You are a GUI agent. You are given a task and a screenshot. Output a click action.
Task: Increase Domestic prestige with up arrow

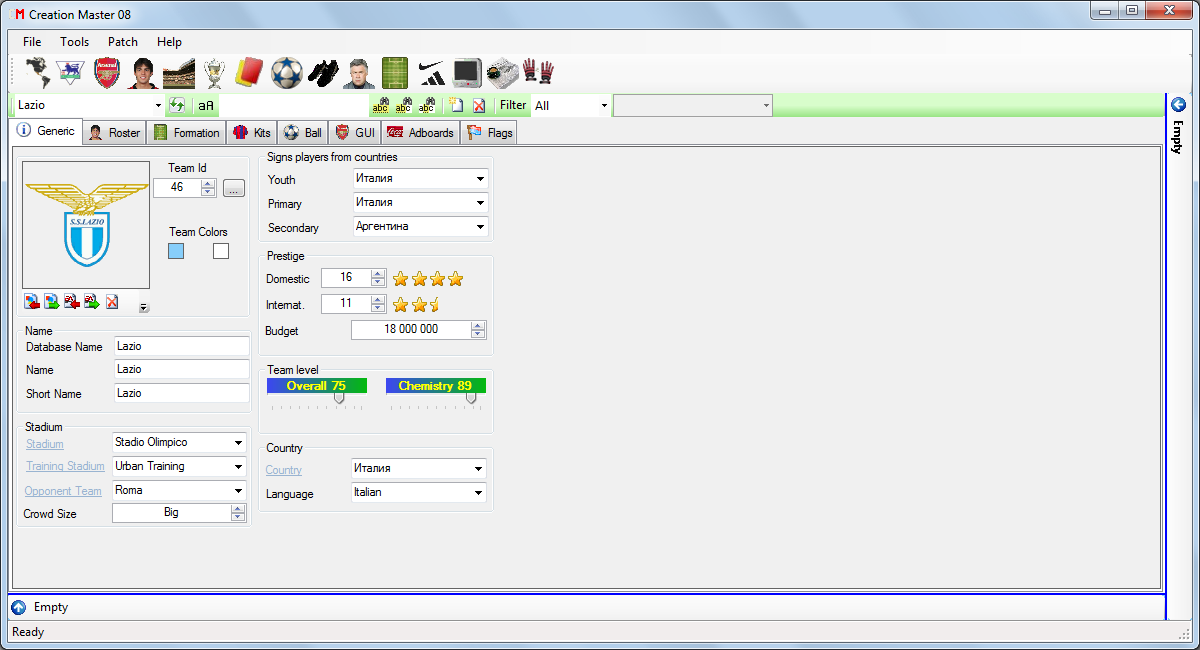pos(377,274)
